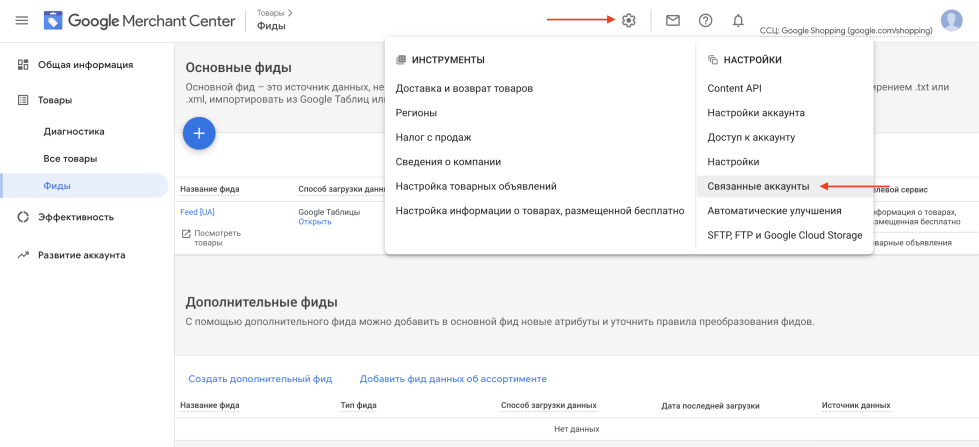The width and height of the screenshot is (979, 447).
Task: Click the Google Таблицы cell text
Action: pos(329,212)
